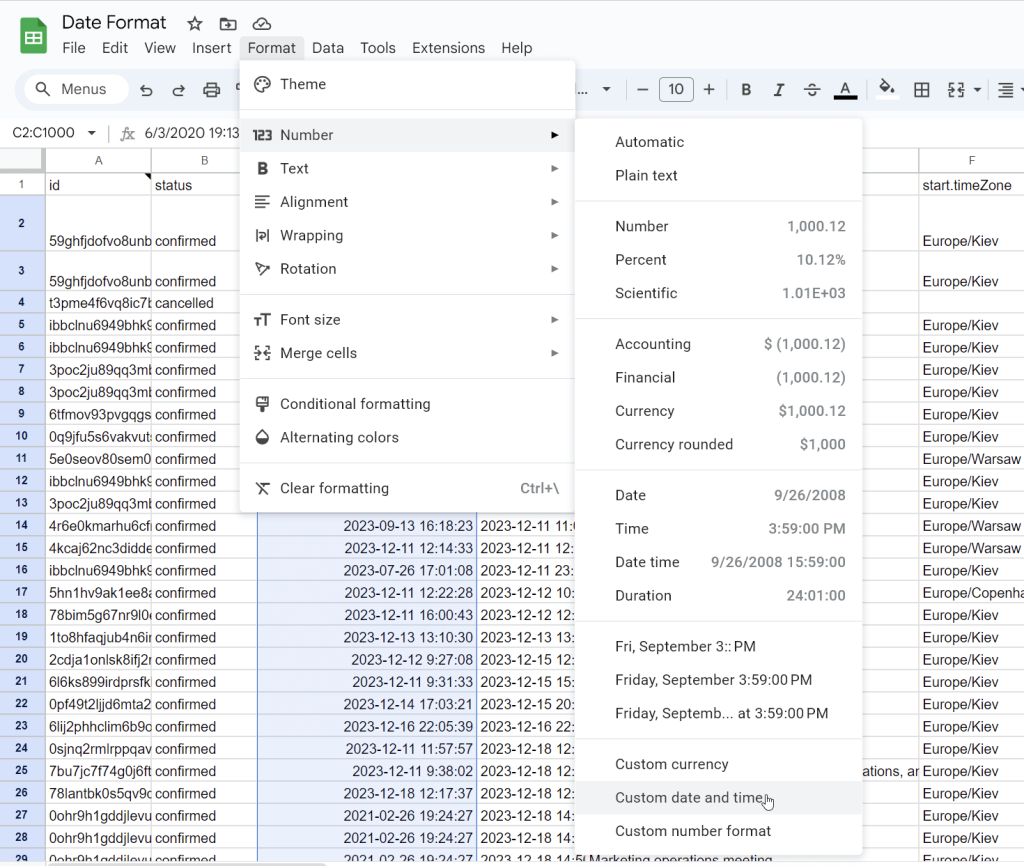Viewport: 1024px width, 866px height.
Task: Open the Insert menu
Action: coord(212,48)
